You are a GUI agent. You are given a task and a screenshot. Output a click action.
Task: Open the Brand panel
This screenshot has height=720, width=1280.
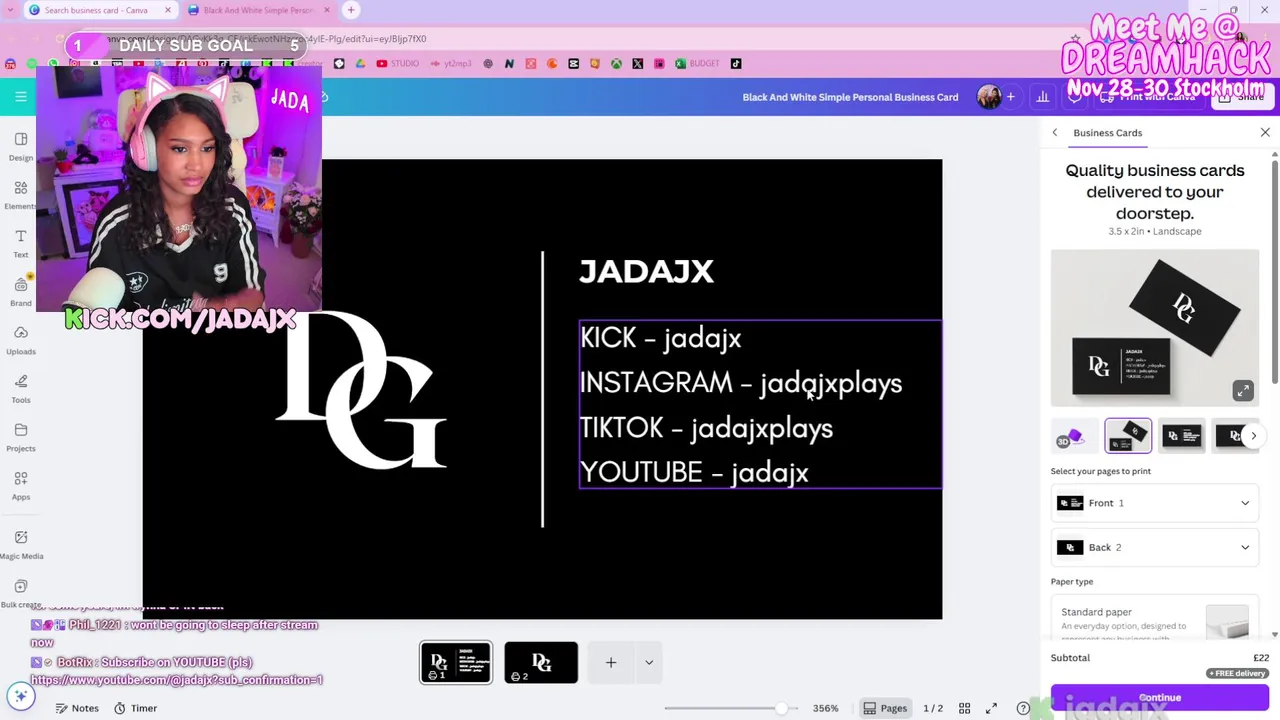pos(20,291)
